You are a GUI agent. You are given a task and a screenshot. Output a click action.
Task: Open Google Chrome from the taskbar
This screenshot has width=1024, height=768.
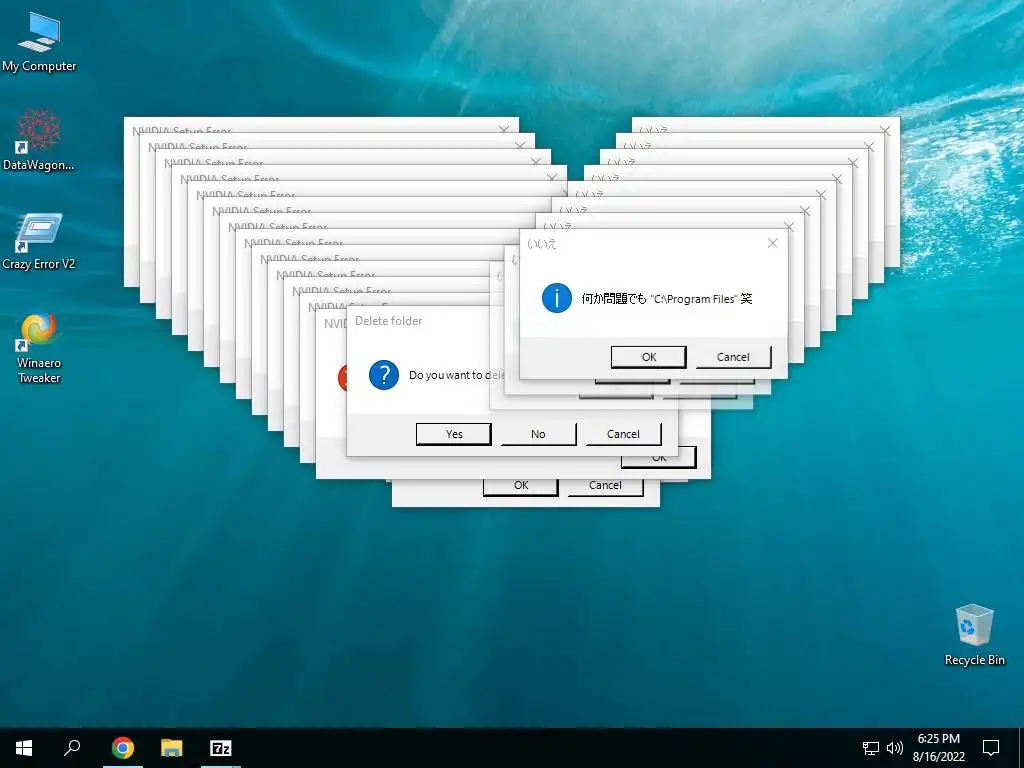(x=123, y=748)
